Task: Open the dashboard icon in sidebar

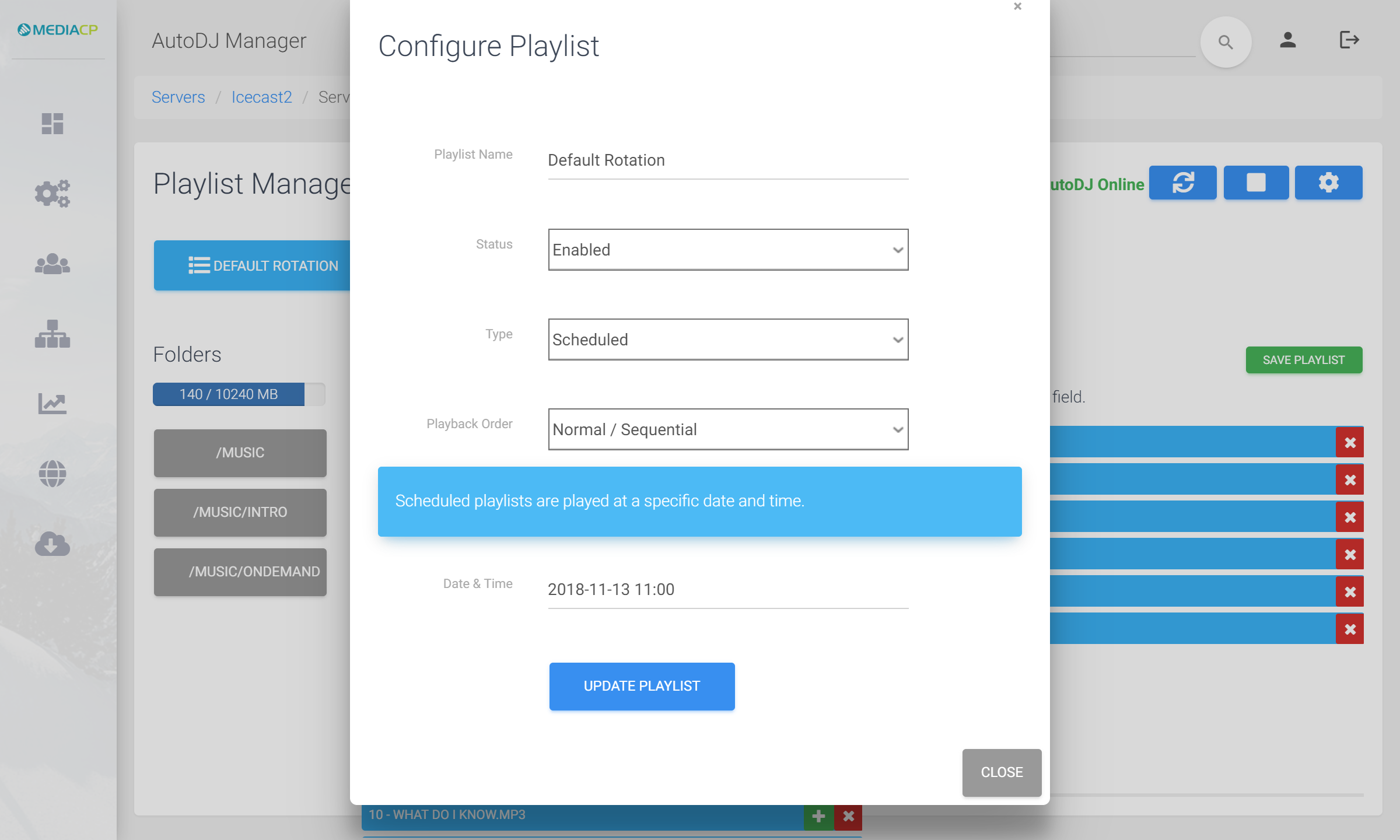Action: click(x=52, y=124)
